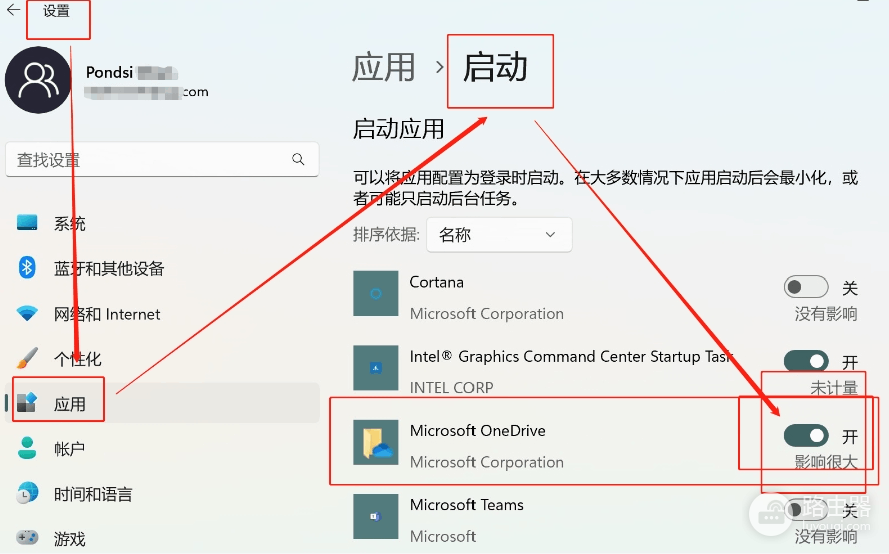Click the 影响很大 impact label
This screenshot has height=554, width=889.
[826, 462]
